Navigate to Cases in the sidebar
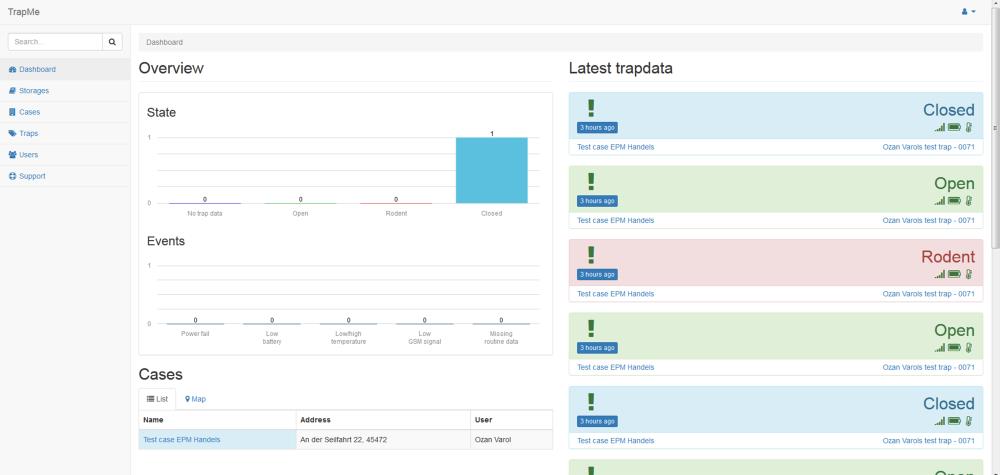 pos(65,112)
